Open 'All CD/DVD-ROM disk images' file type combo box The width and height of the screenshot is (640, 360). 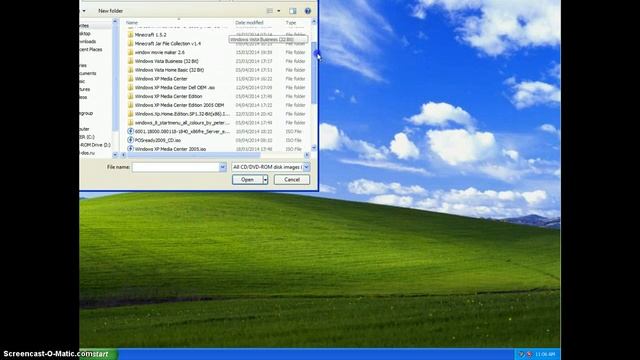[x=271, y=167]
